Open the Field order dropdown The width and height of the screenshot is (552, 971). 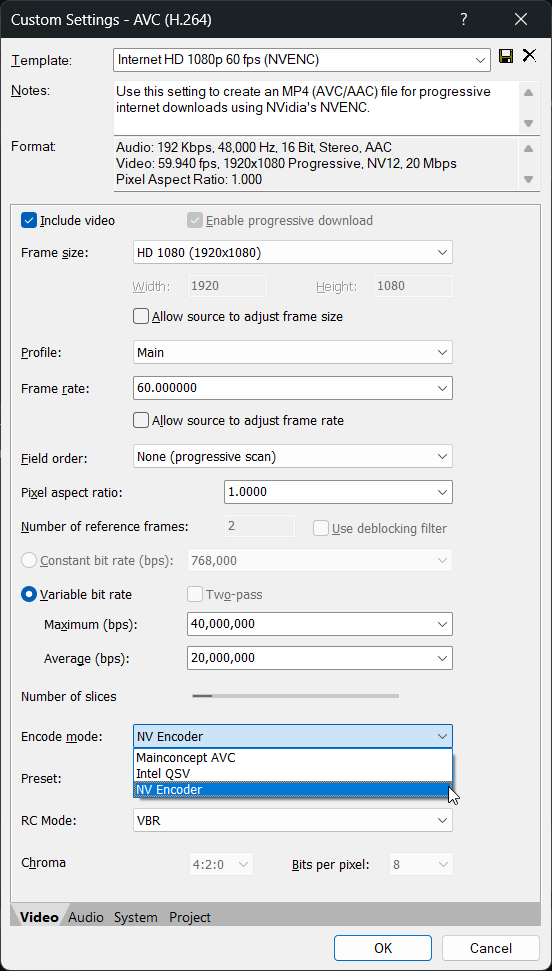[292, 456]
